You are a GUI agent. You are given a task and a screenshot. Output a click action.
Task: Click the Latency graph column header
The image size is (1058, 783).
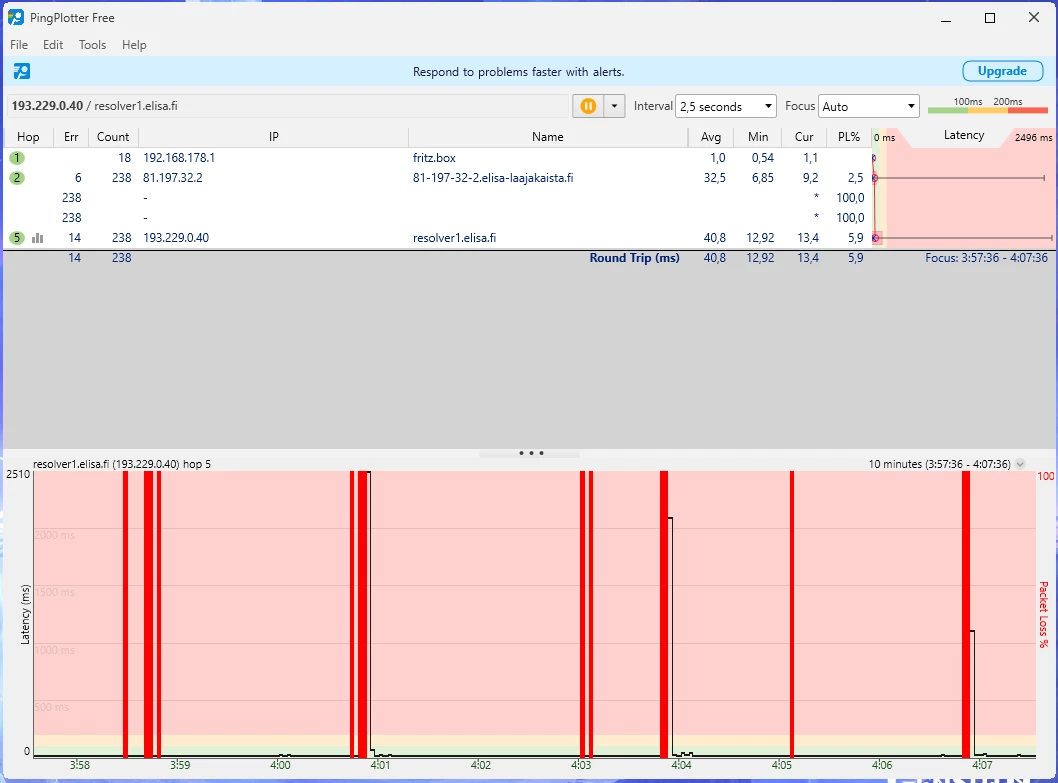point(964,135)
